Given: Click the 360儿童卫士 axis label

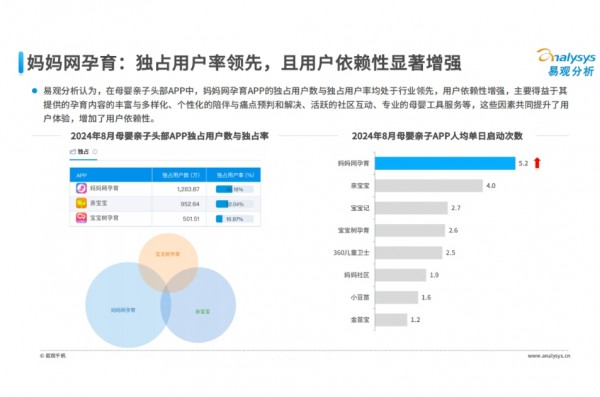Looking at the screenshot, I should pos(351,253).
